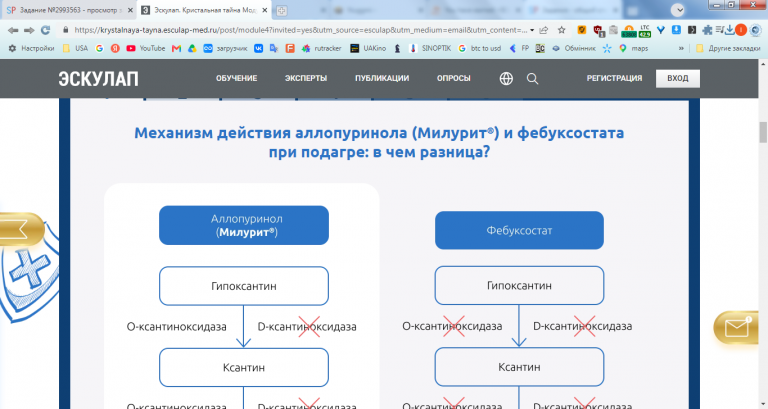This screenshot has height=409, width=768.
Task: Click the ЭСКУЛАП site logo
Action: click(98, 79)
